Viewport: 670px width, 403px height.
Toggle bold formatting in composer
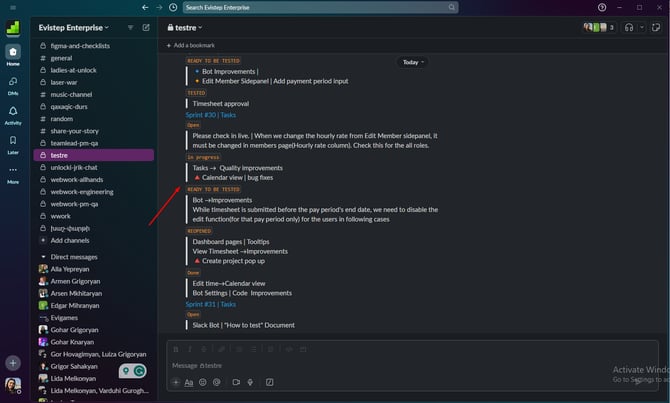(x=176, y=349)
